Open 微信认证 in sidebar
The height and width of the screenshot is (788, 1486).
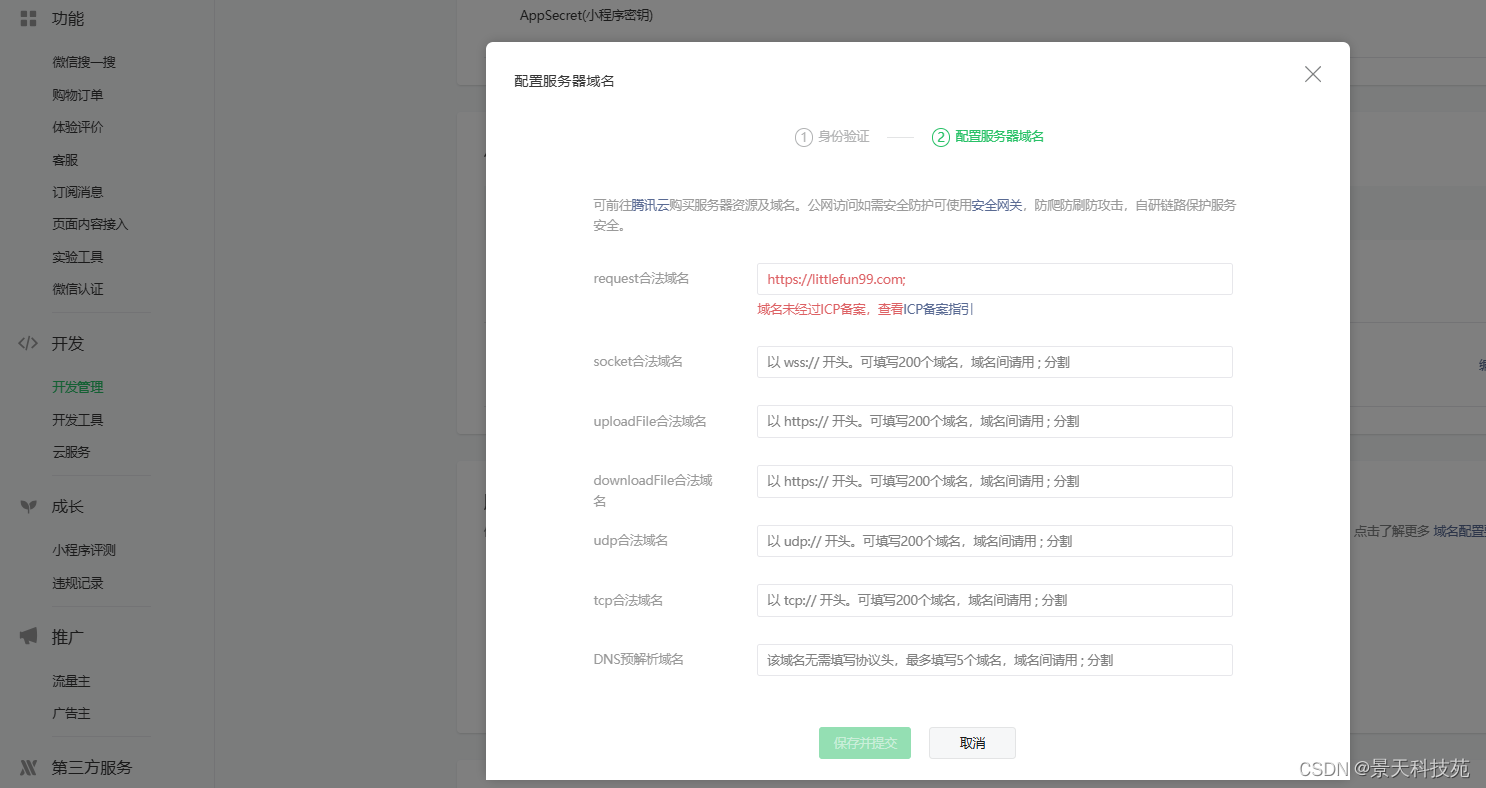tap(78, 289)
